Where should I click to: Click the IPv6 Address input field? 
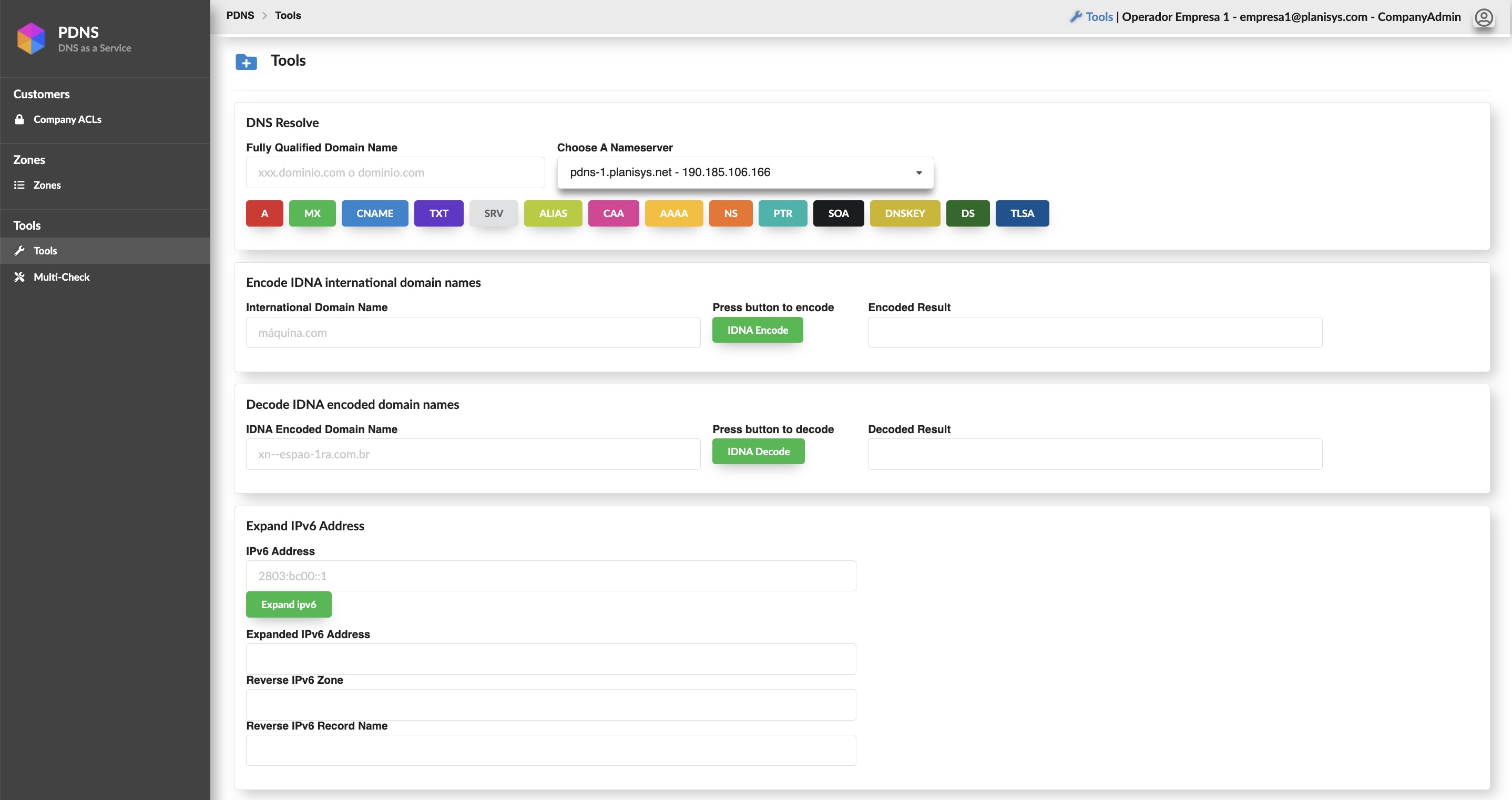[x=550, y=576]
